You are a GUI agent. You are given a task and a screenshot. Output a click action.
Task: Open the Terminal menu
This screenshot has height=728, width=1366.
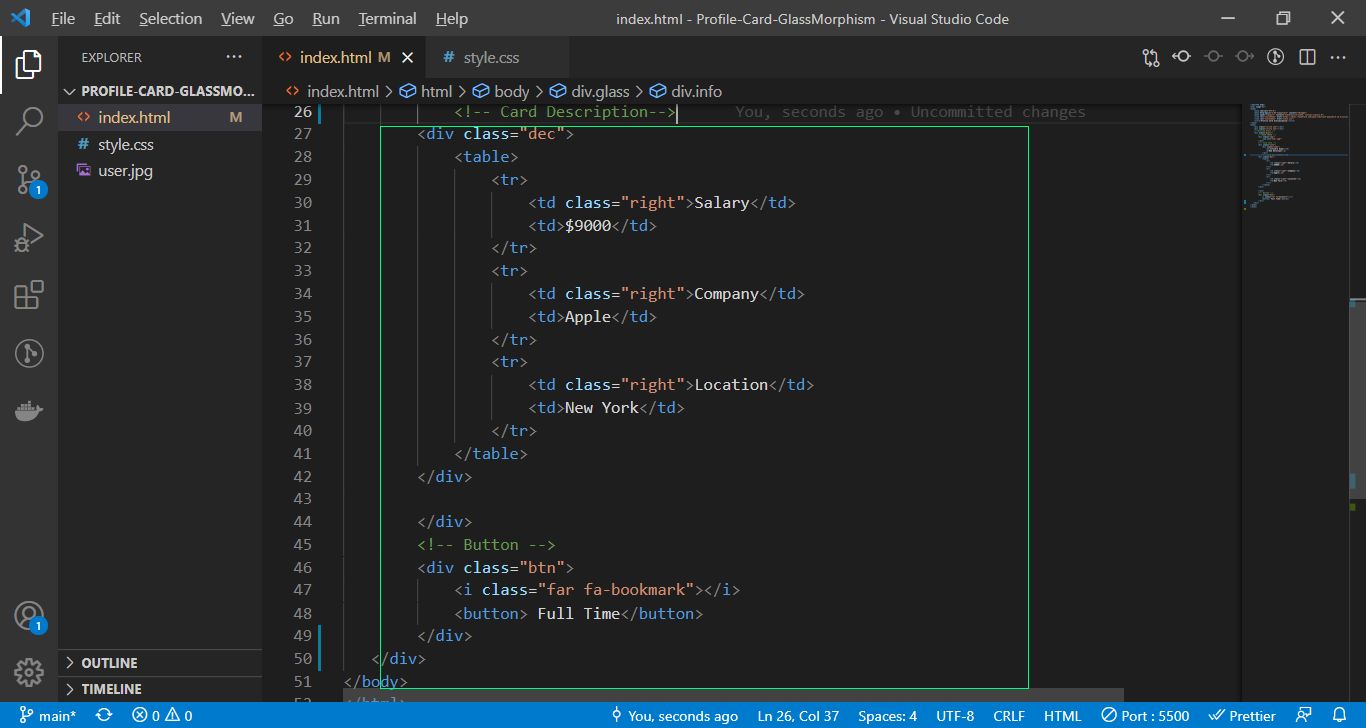(387, 18)
